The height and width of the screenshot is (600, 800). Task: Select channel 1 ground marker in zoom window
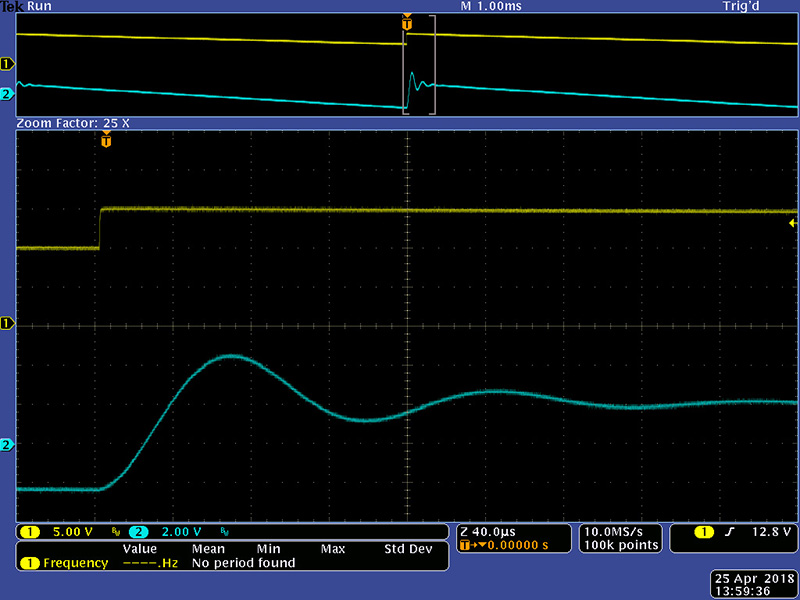pyautogui.click(x=7, y=323)
